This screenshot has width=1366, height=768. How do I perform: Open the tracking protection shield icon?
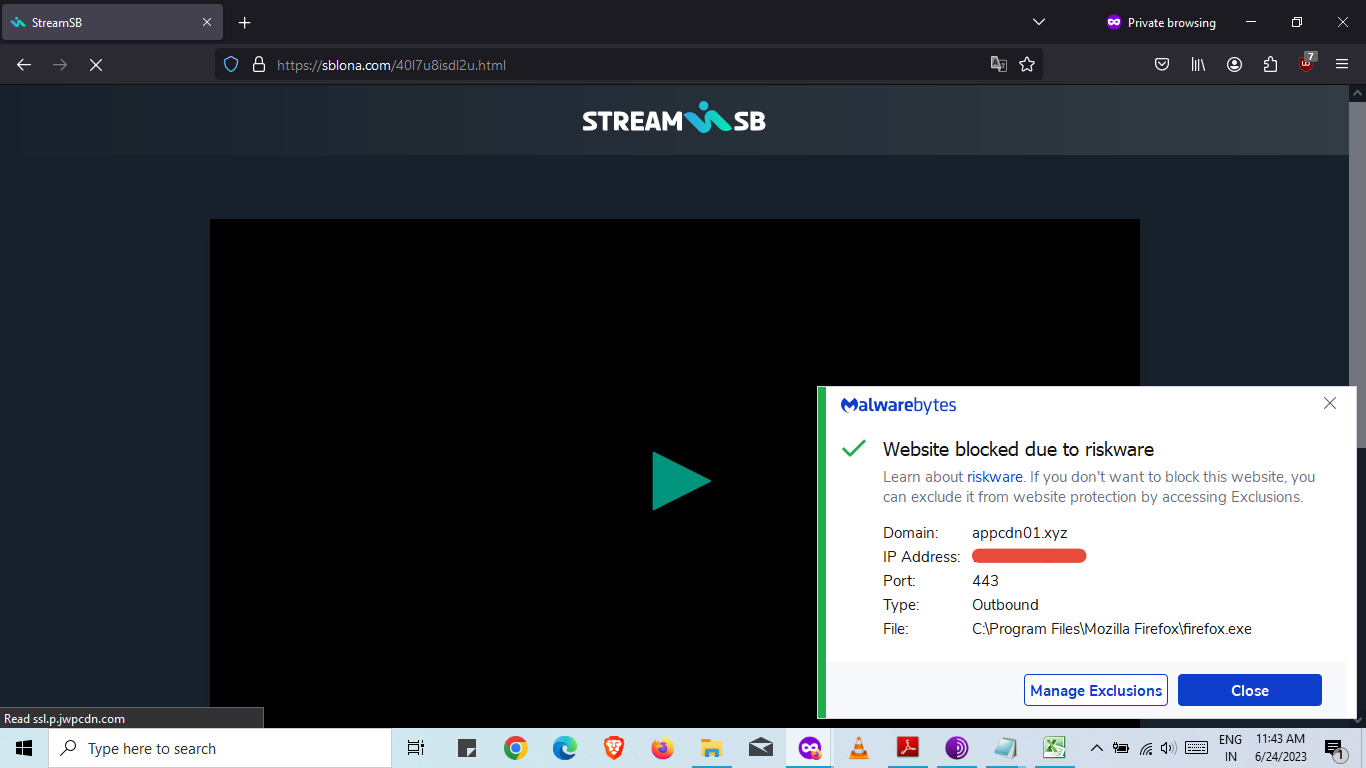click(x=231, y=65)
